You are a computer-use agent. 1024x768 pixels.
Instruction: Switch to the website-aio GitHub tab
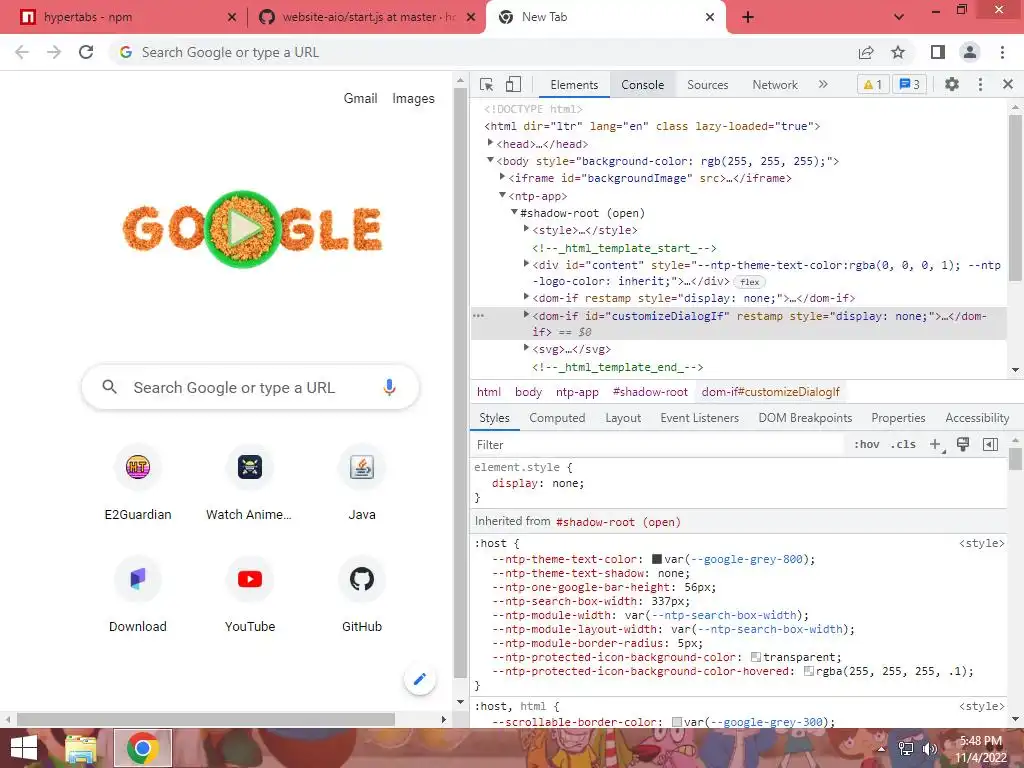click(x=368, y=18)
